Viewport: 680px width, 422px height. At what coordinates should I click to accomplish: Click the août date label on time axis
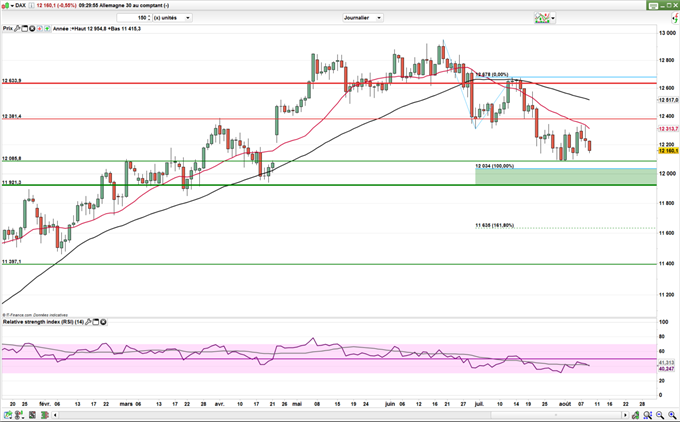(565, 404)
